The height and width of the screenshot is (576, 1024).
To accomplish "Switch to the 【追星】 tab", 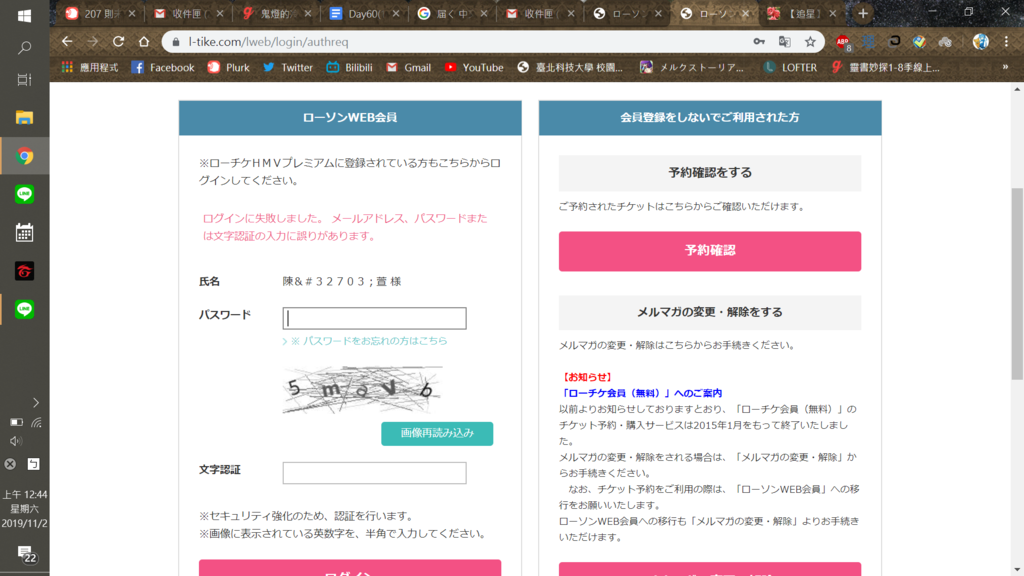I will coord(801,14).
